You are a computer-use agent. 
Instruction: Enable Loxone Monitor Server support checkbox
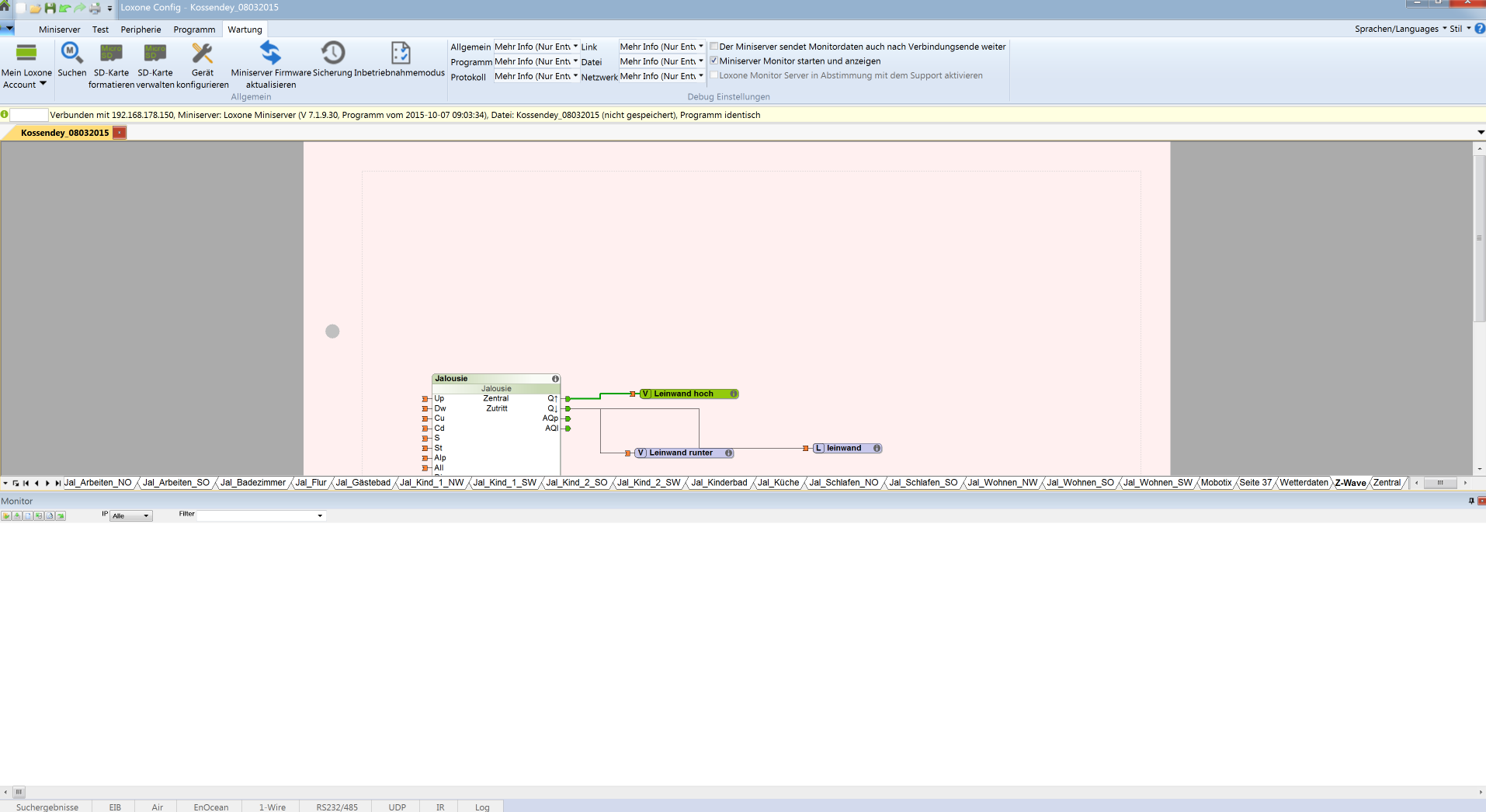(714, 75)
